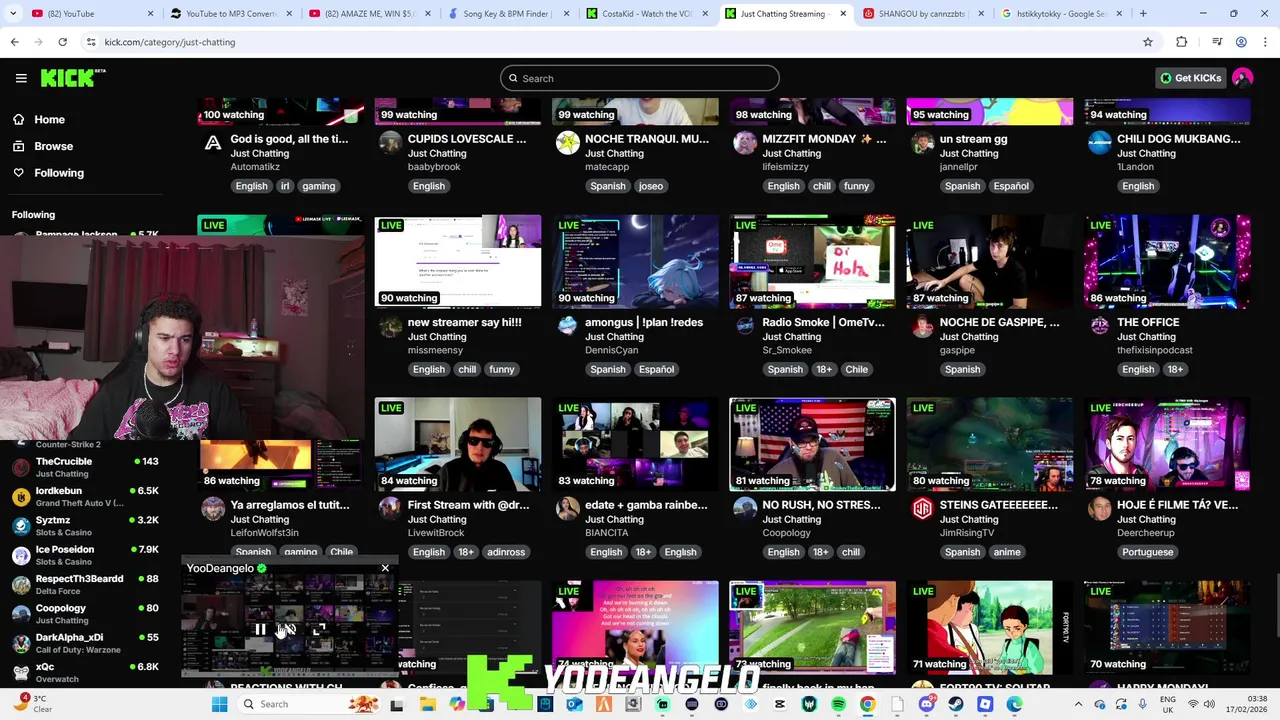Switch to SHANGOU by cannzzbts tab
This screenshot has height=720, width=1280.
(x=923, y=14)
